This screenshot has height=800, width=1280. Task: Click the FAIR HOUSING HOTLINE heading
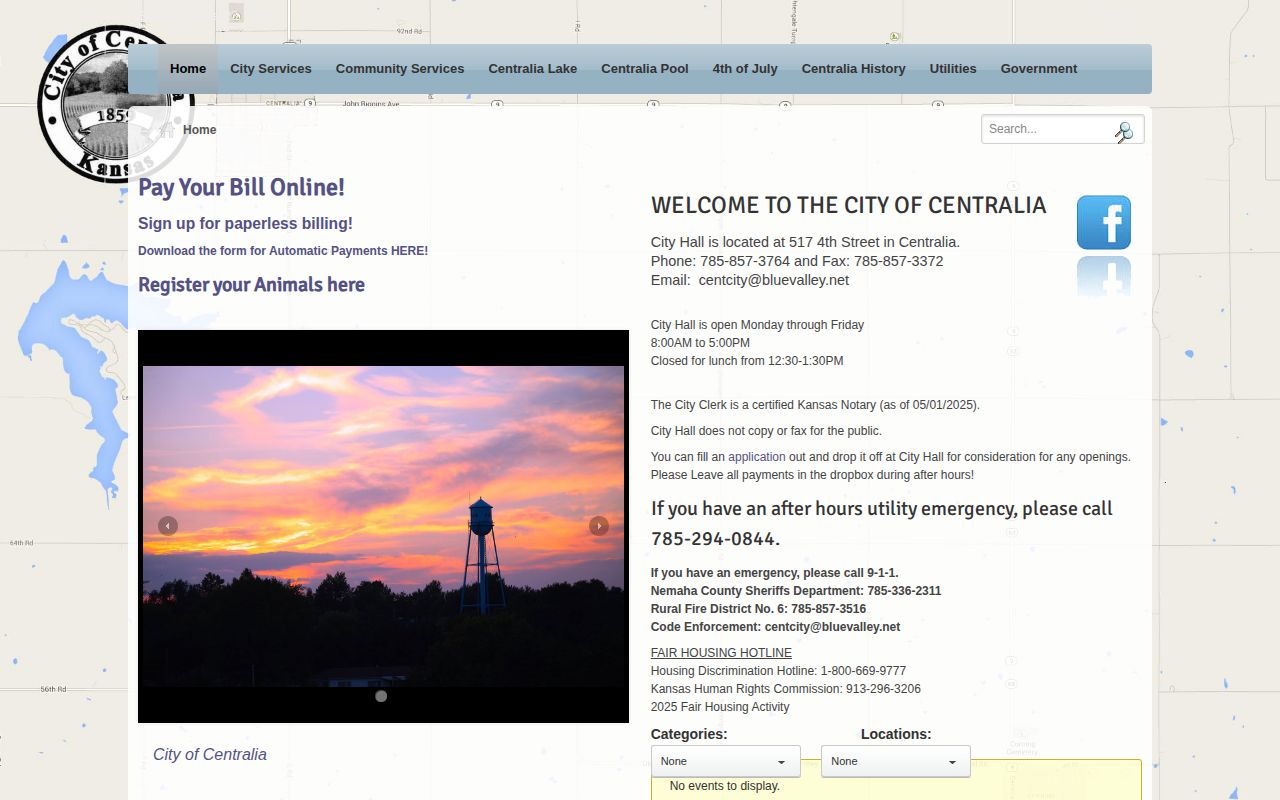coord(721,653)
